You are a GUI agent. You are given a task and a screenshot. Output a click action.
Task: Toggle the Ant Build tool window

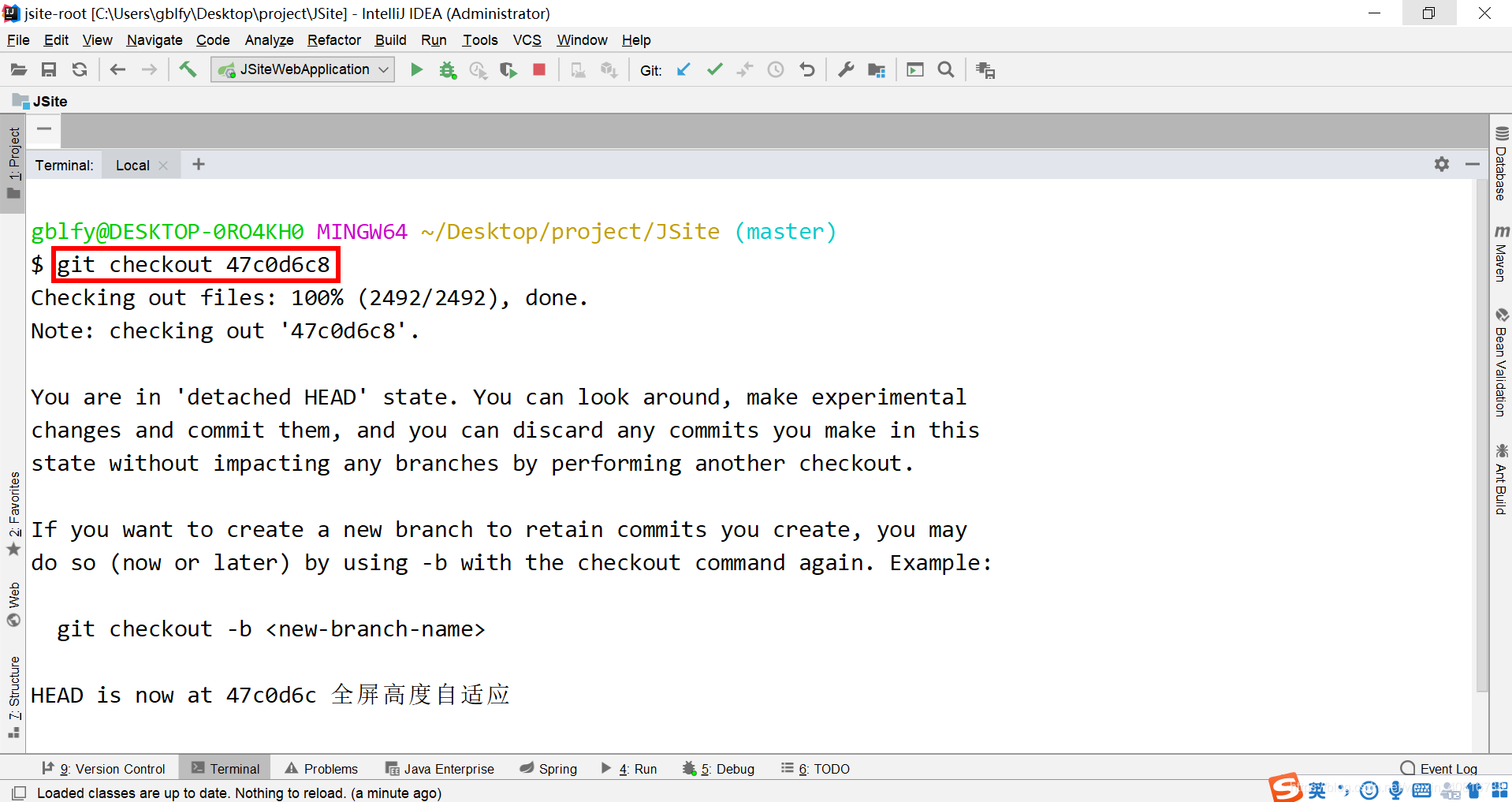click(x=1501, y=479)
